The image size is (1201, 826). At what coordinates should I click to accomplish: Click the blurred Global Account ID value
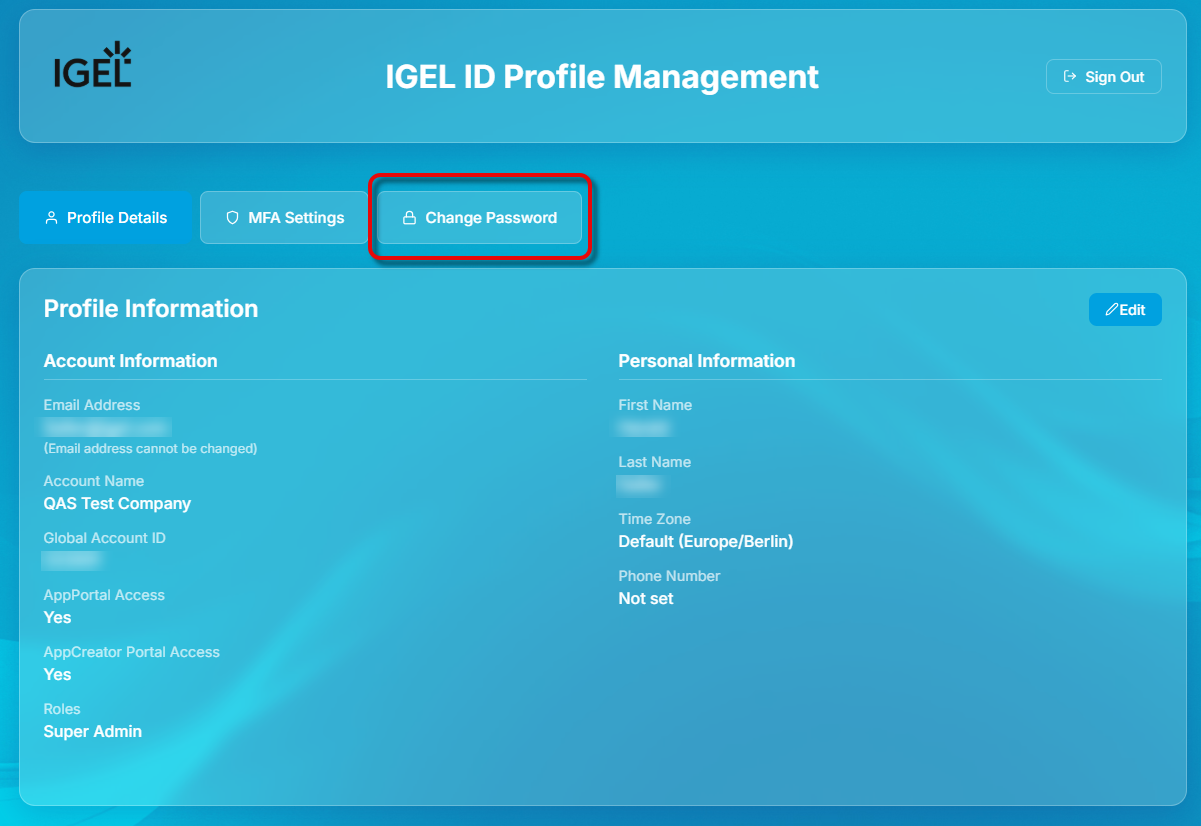[x=71, y=560]
